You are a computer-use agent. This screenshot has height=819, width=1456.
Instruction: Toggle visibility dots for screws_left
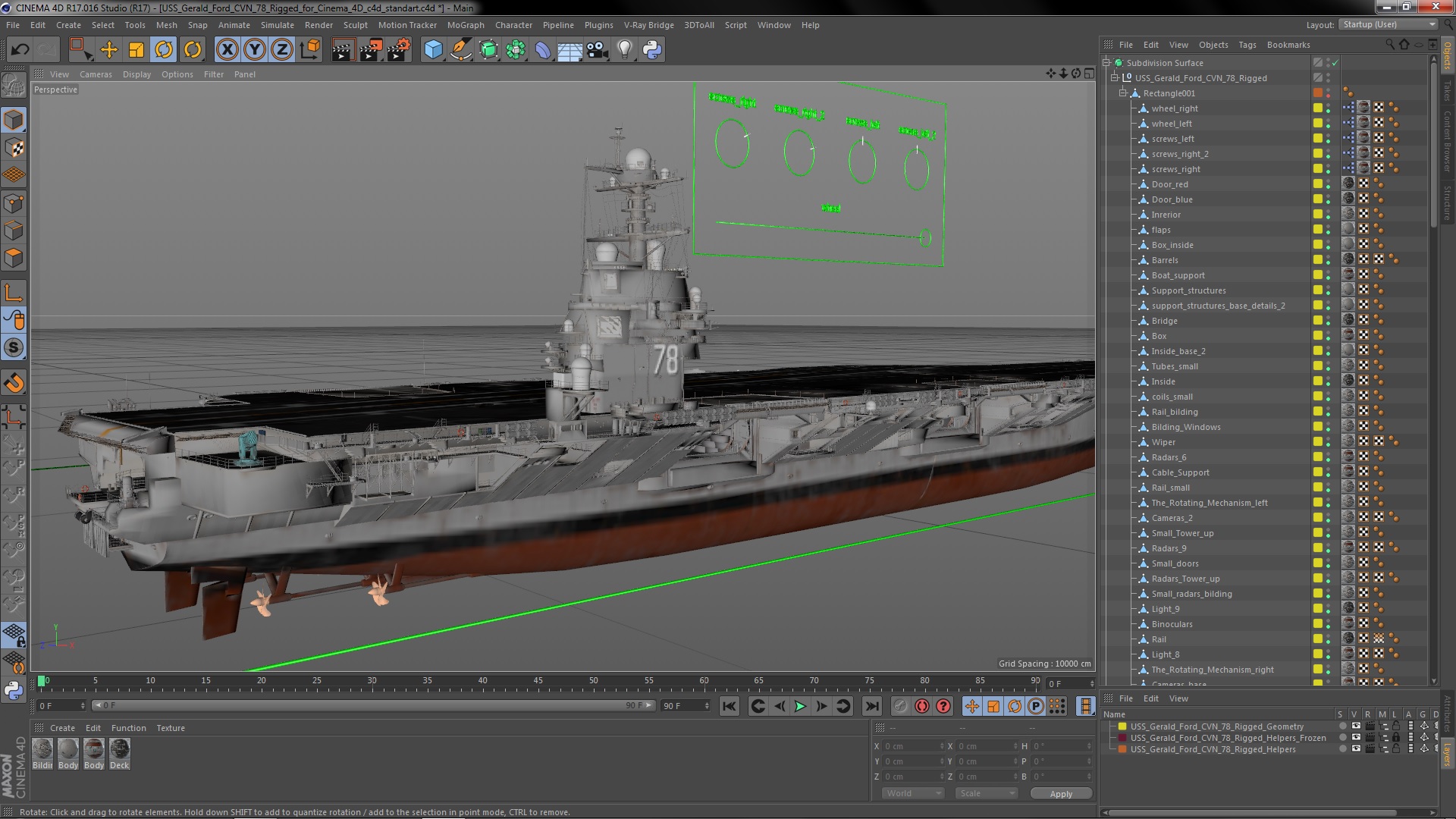[x=1328, y=139]
